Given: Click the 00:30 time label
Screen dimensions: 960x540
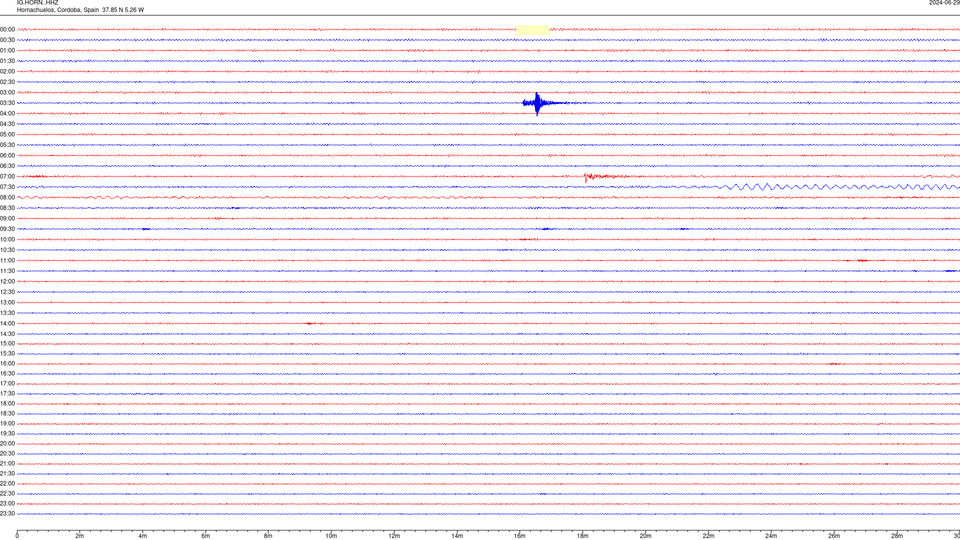Looking at the screenshot, I should pos(7,40).
